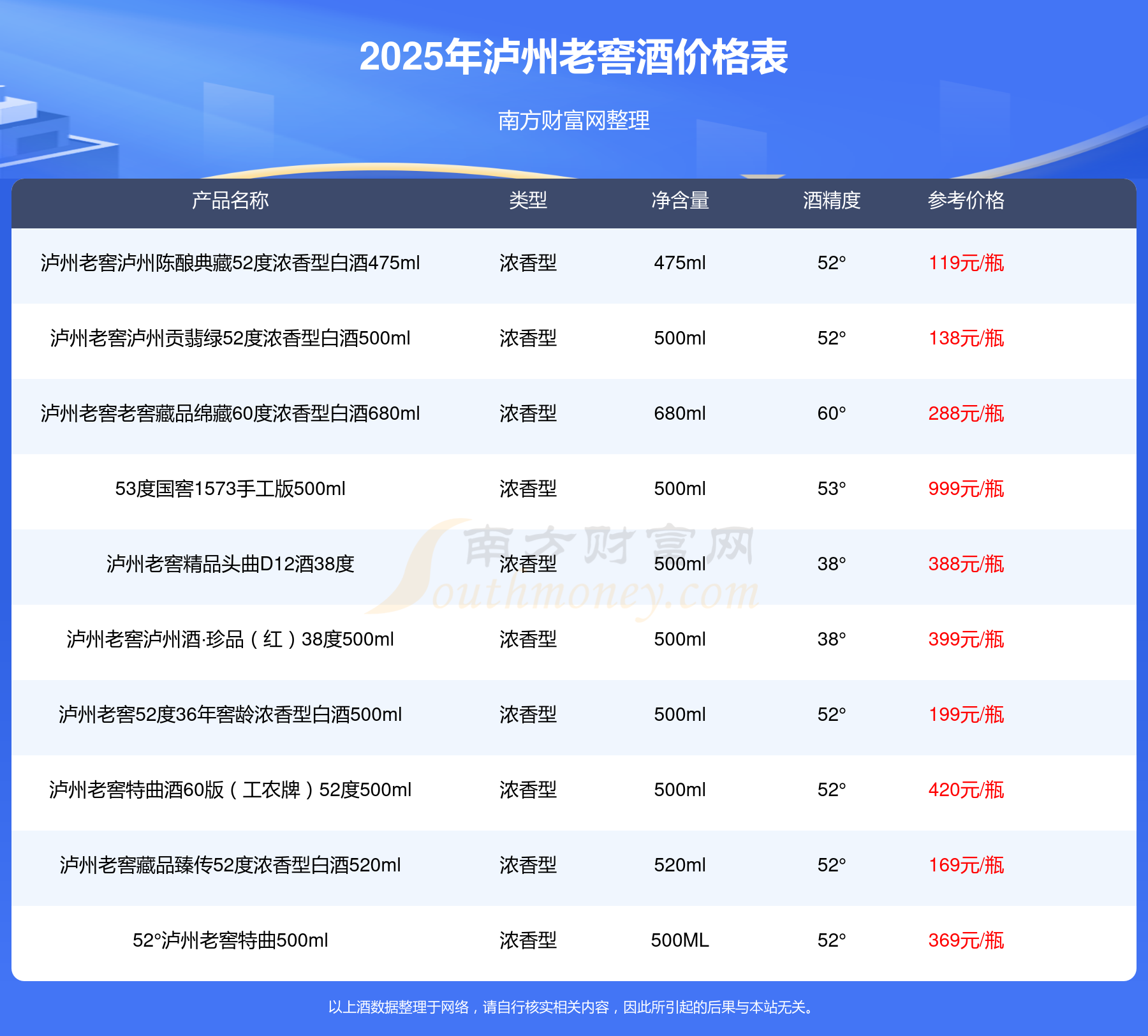Viewport: 1148px width, 1036px height.
Task: Click the title "2025年泸州老窖酒价格表"
Action: pos(574,57)
